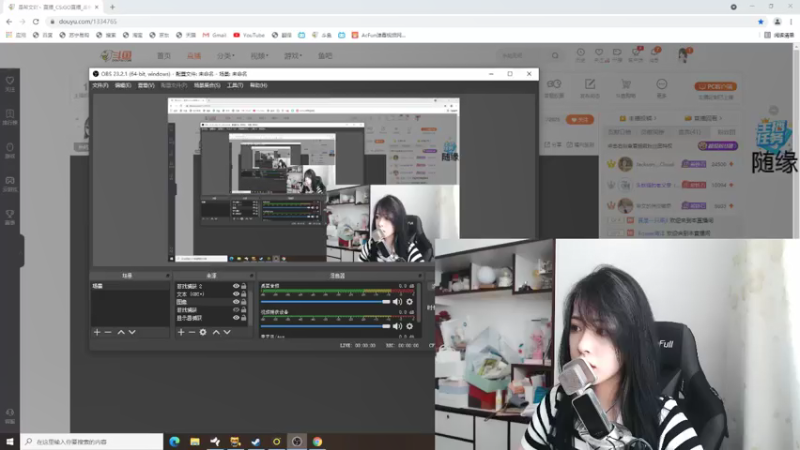Click the orange 关注 follow button
This screenshot has width=800, height=450.
[x=580, y=119]
